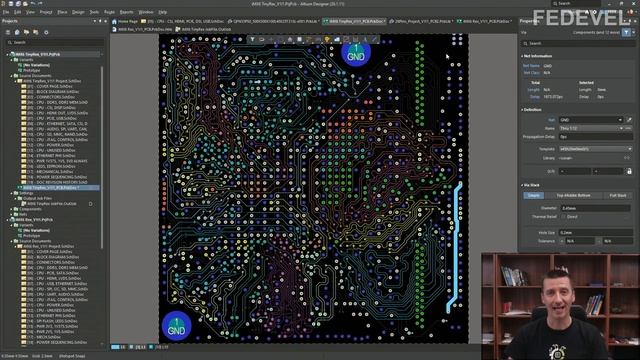Select the Place Component tool on active bar
640x360 pixels.
(x=300, y=40)
